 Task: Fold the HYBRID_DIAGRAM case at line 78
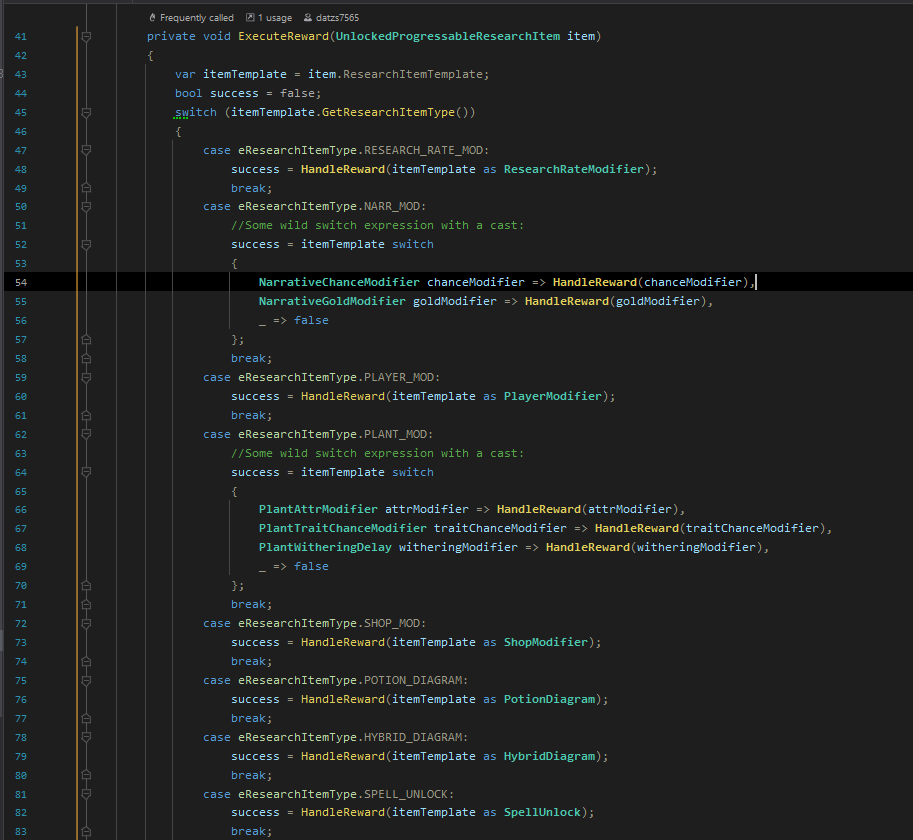[86, 737]
